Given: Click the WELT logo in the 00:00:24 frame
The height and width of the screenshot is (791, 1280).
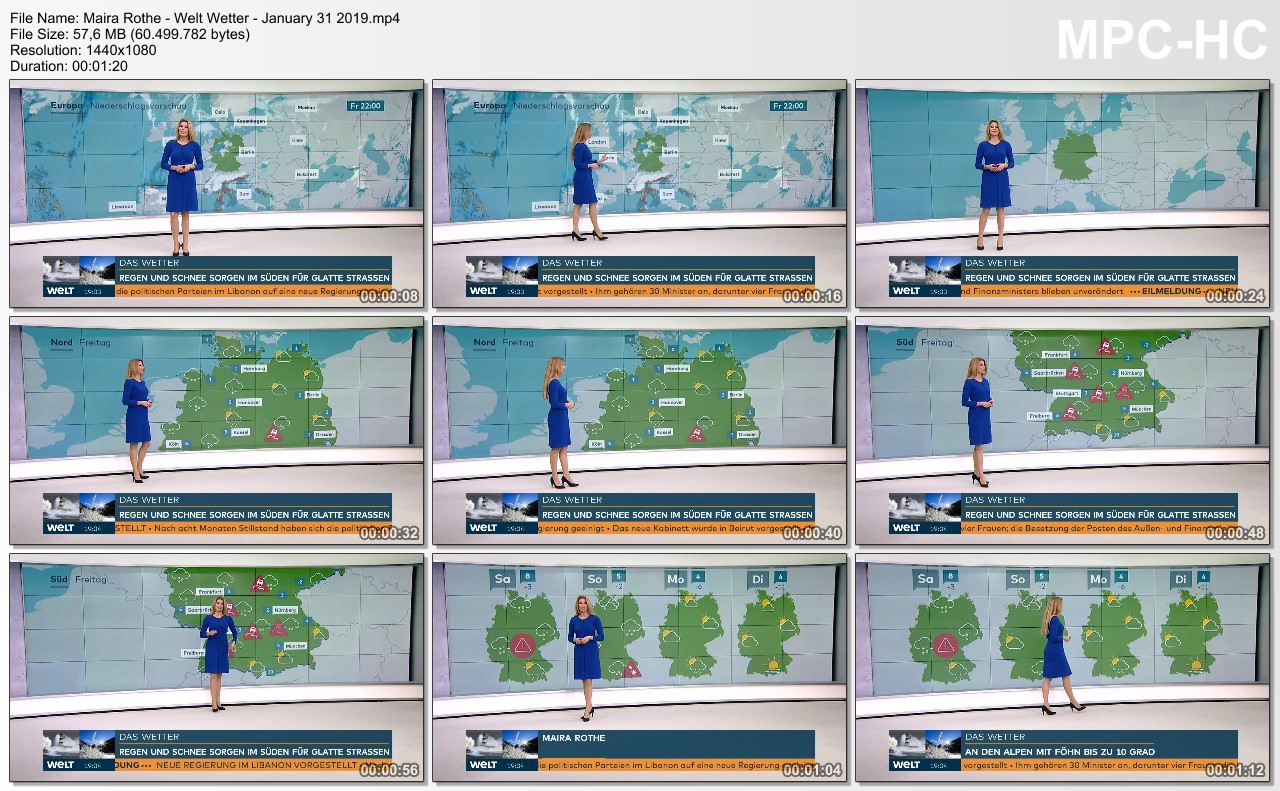Looking at the screenshot, I should 906,291.
